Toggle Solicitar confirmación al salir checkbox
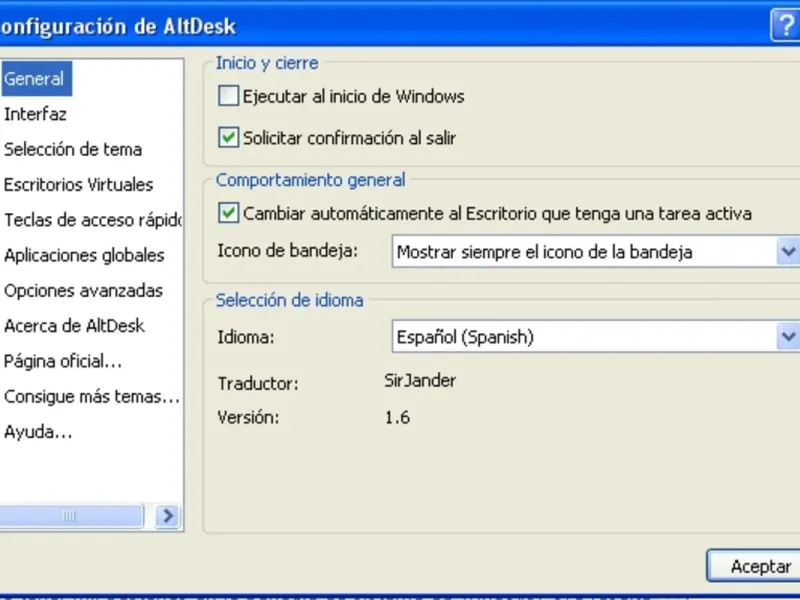Viewport: 800px width, 600px height. coord(228,137)
